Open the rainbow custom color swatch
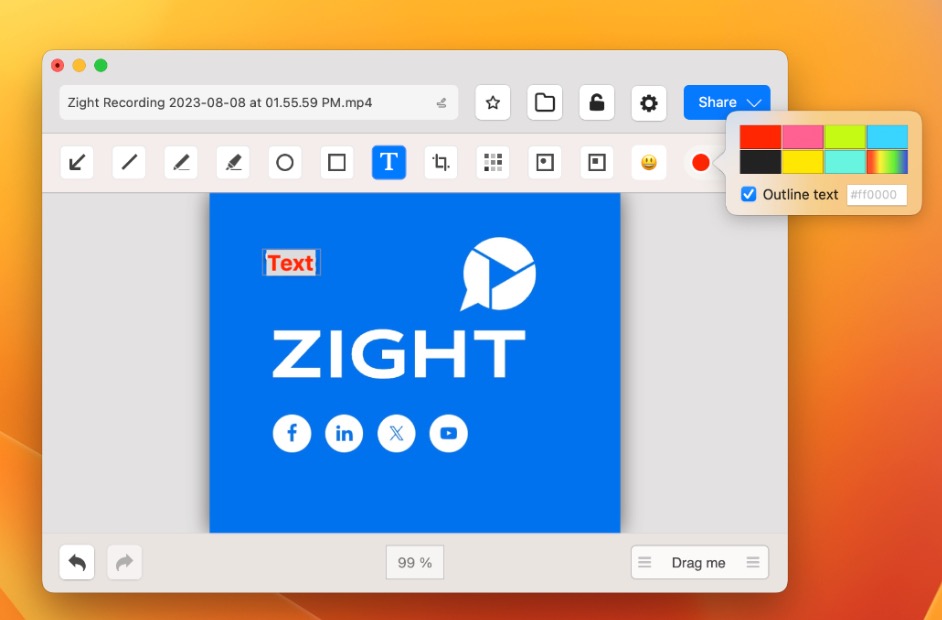This screenshot has width=942, height=620. coord(887,162)
